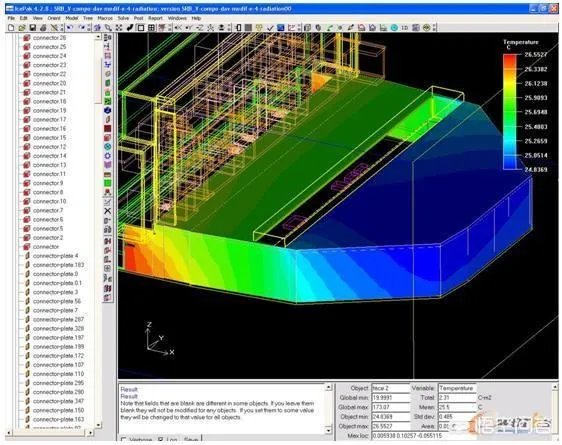The image size is (562, 445).
Task: Click the Print icon in the toolbar
Action: tap(43, 28)
